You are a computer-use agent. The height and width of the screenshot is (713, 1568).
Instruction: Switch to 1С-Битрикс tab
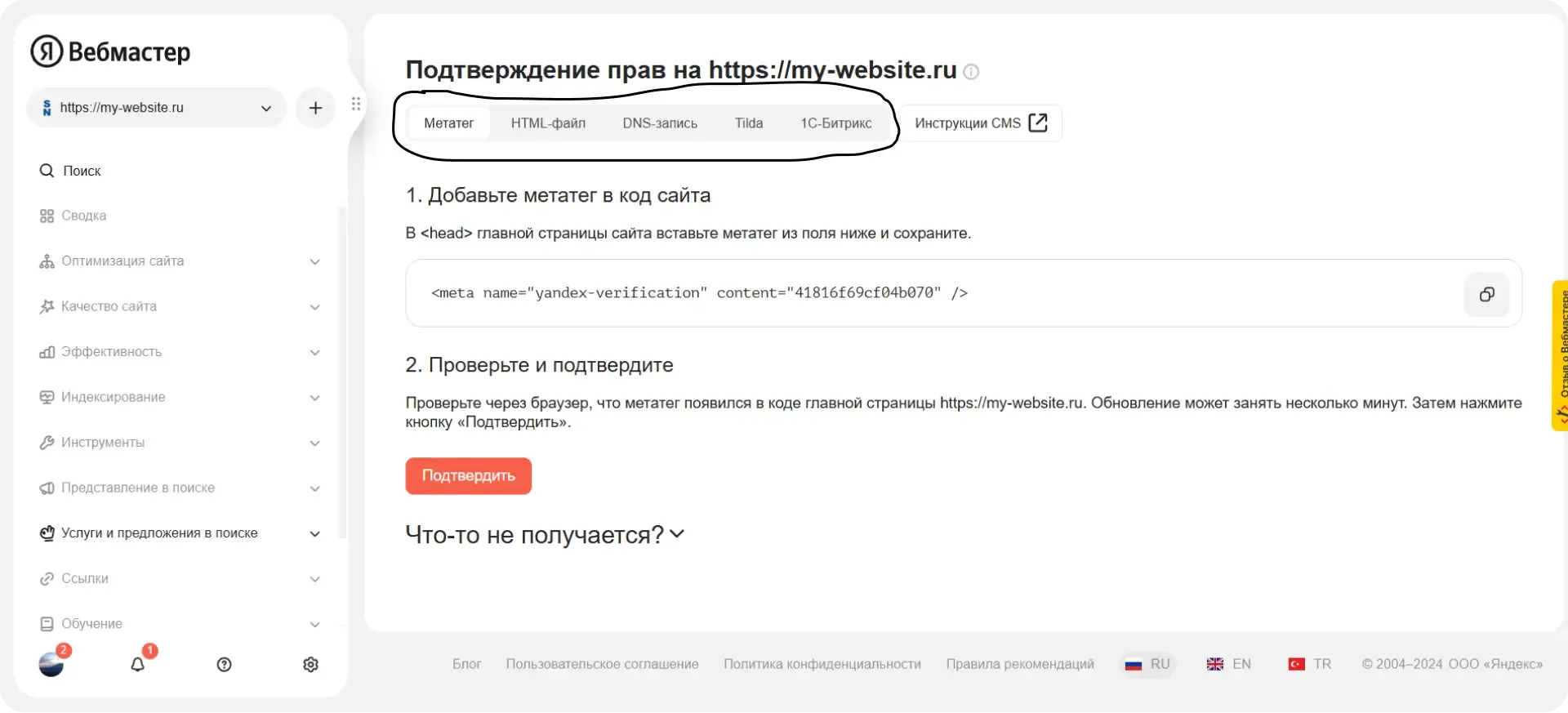click(836, 123)
